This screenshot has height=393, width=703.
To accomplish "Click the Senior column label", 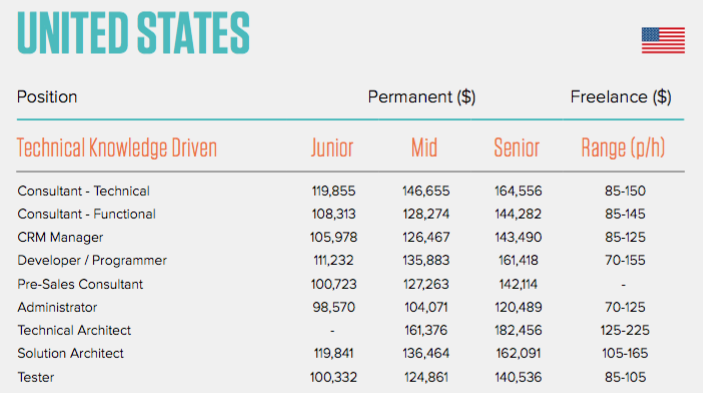I will click(x=516, y=148).
